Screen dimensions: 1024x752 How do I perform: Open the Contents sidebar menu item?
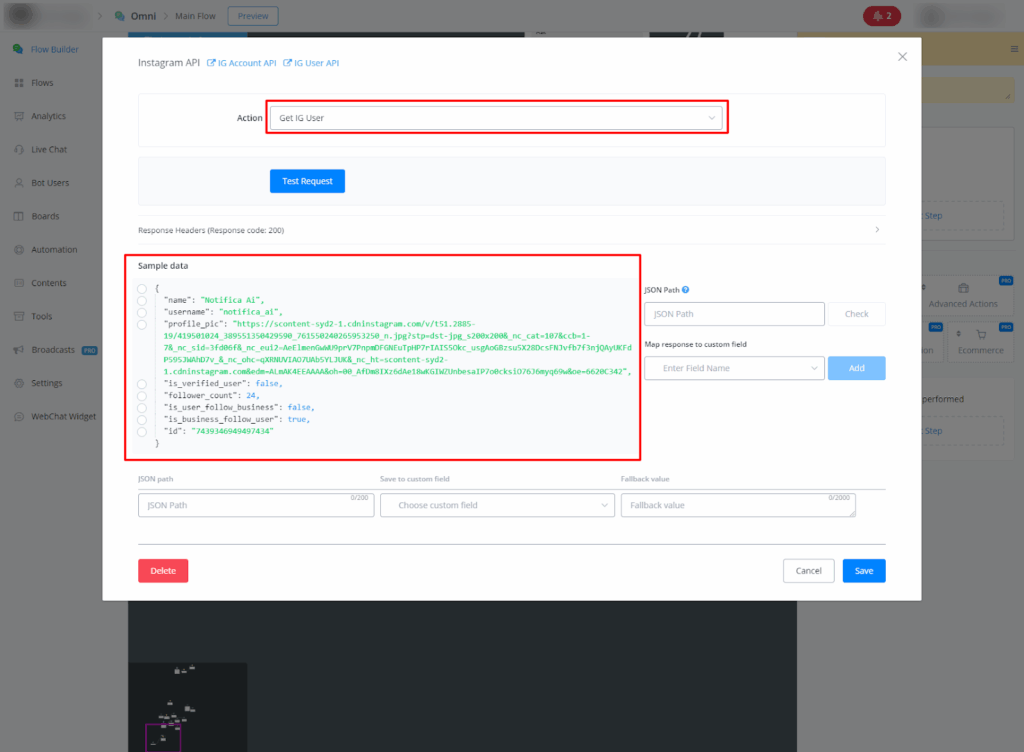48,283
